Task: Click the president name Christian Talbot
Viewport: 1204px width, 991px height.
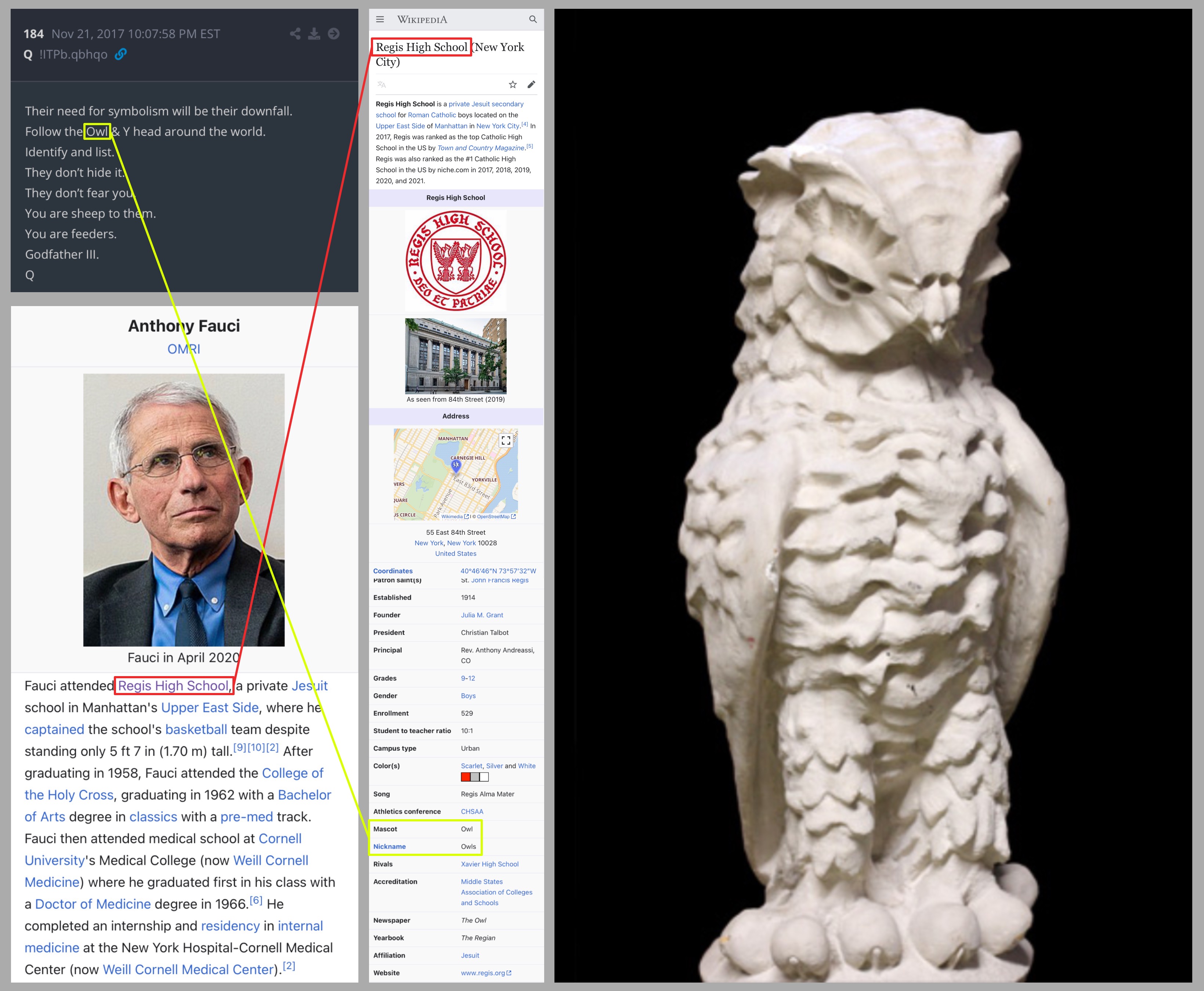Action: click(484, 632)
